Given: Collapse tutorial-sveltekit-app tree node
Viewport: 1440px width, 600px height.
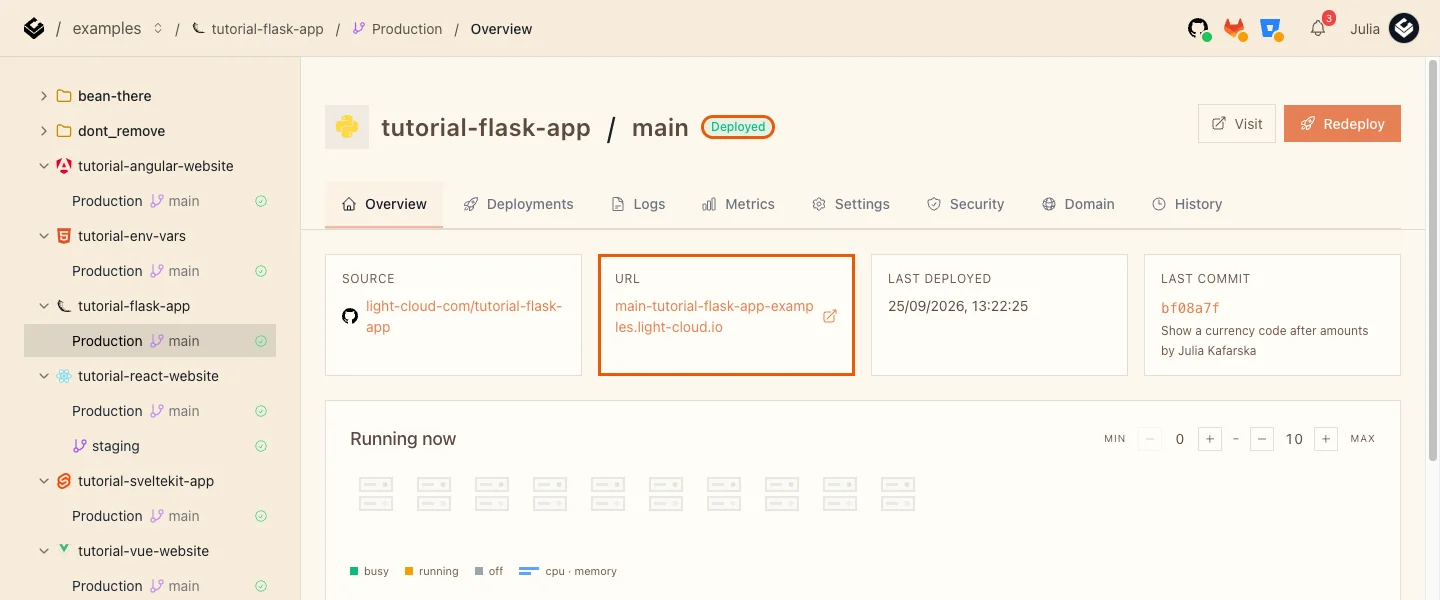Looking at the screenshot, I should click(43, 481).
